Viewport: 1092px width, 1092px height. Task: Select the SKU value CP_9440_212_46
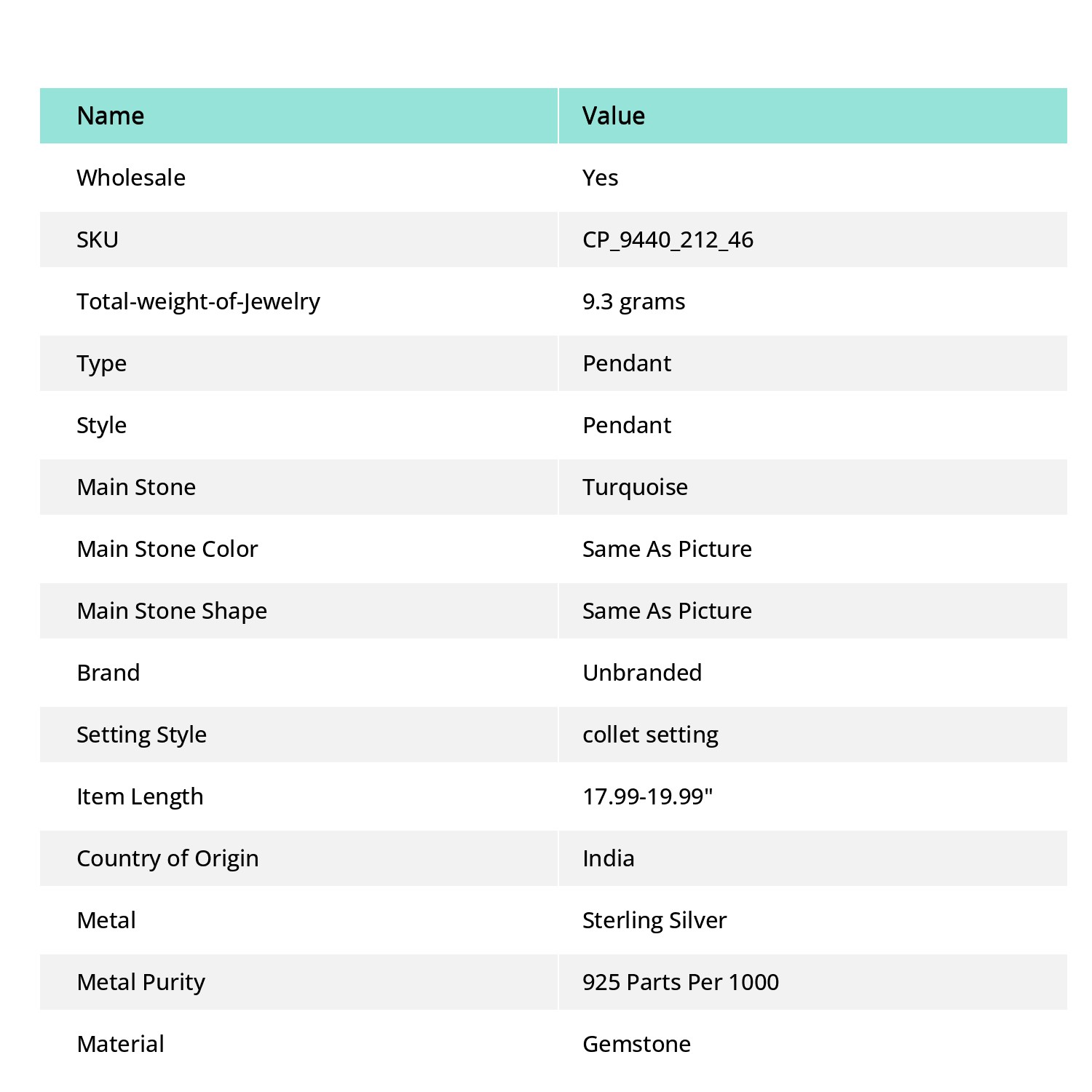[x=668, y=240]
